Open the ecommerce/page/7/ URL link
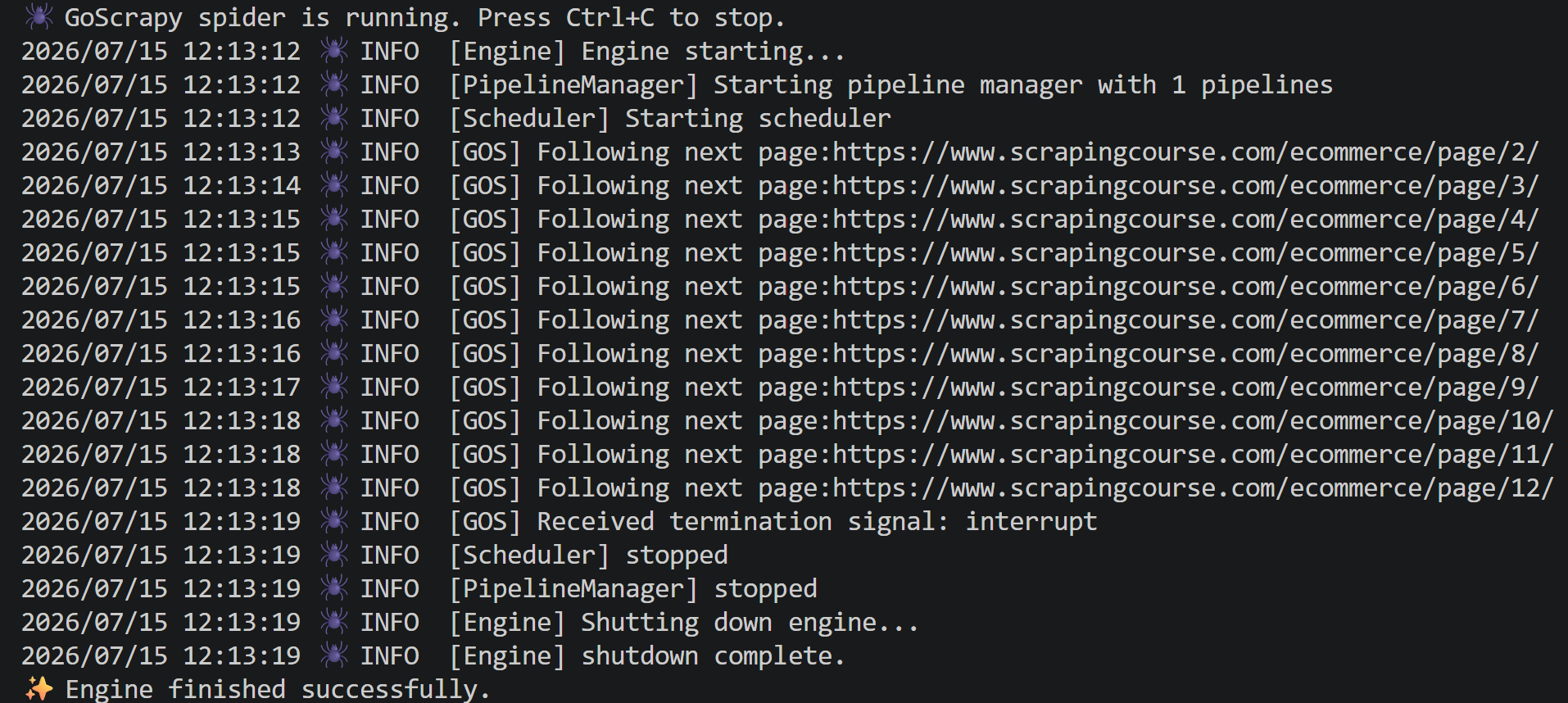Screen dimensions: 1568x703 point(1185,320)
